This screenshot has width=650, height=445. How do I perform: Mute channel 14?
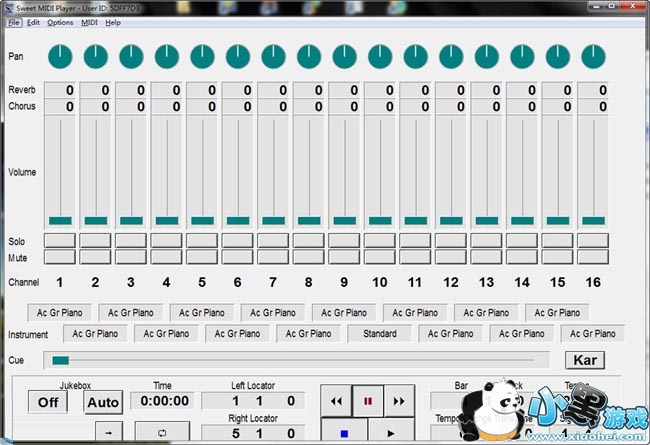coord(522,257)
